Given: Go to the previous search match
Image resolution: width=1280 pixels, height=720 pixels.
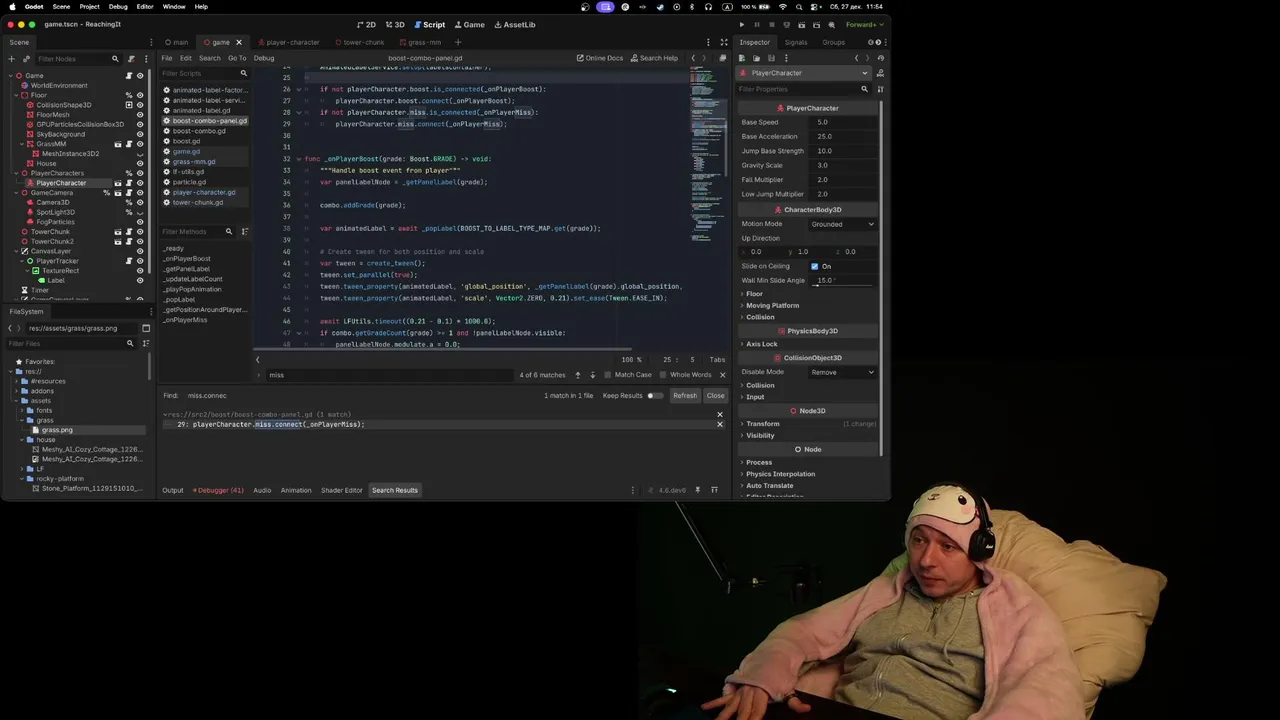Looking at the screenshot, I should (x=577, y=375).
